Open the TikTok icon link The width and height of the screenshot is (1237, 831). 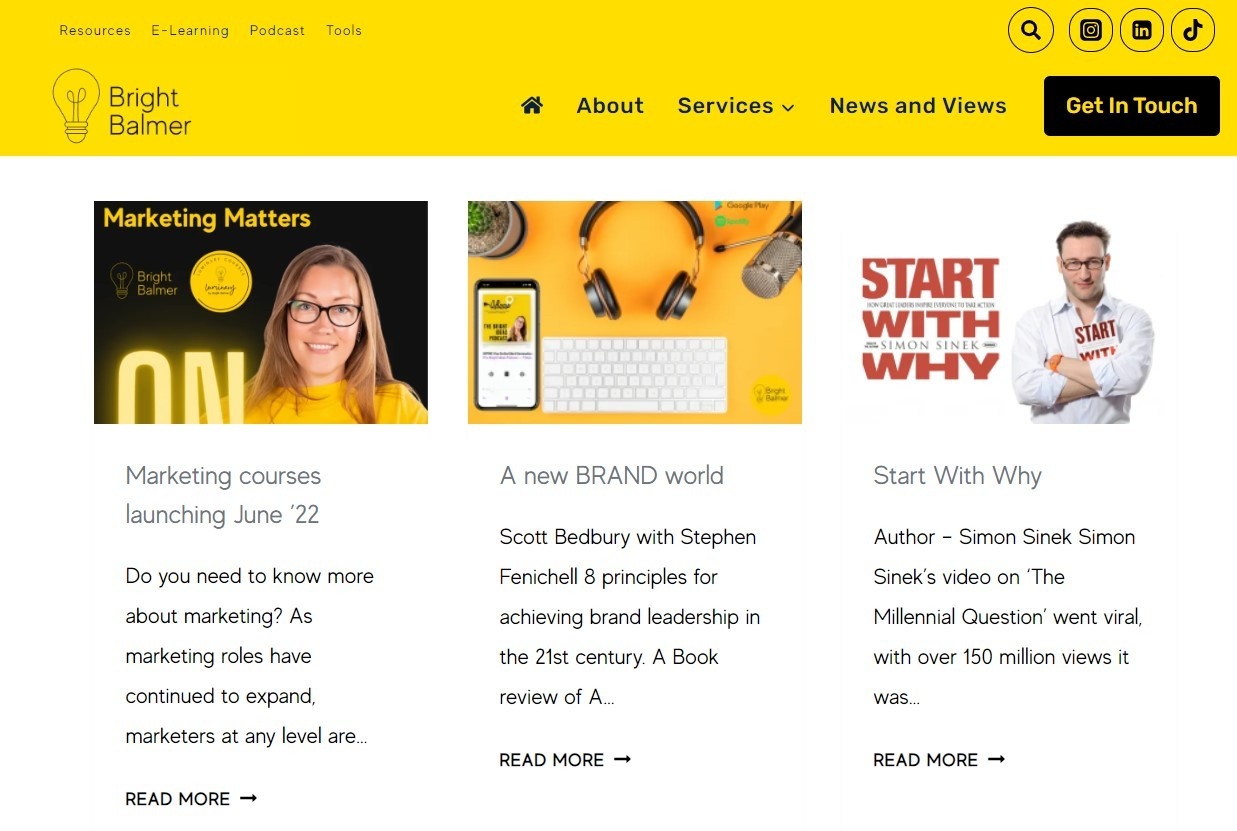coord(1193,30)
